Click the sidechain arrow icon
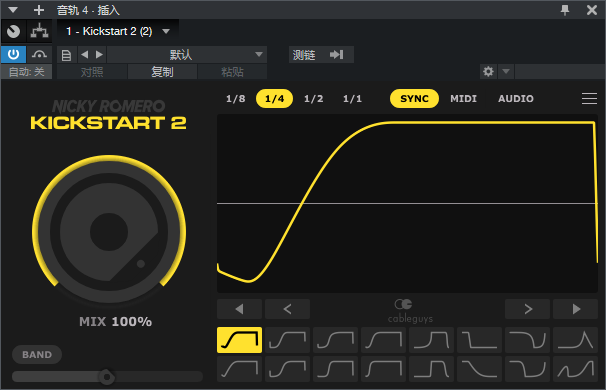The image size is (606, 390). [337, 54]
